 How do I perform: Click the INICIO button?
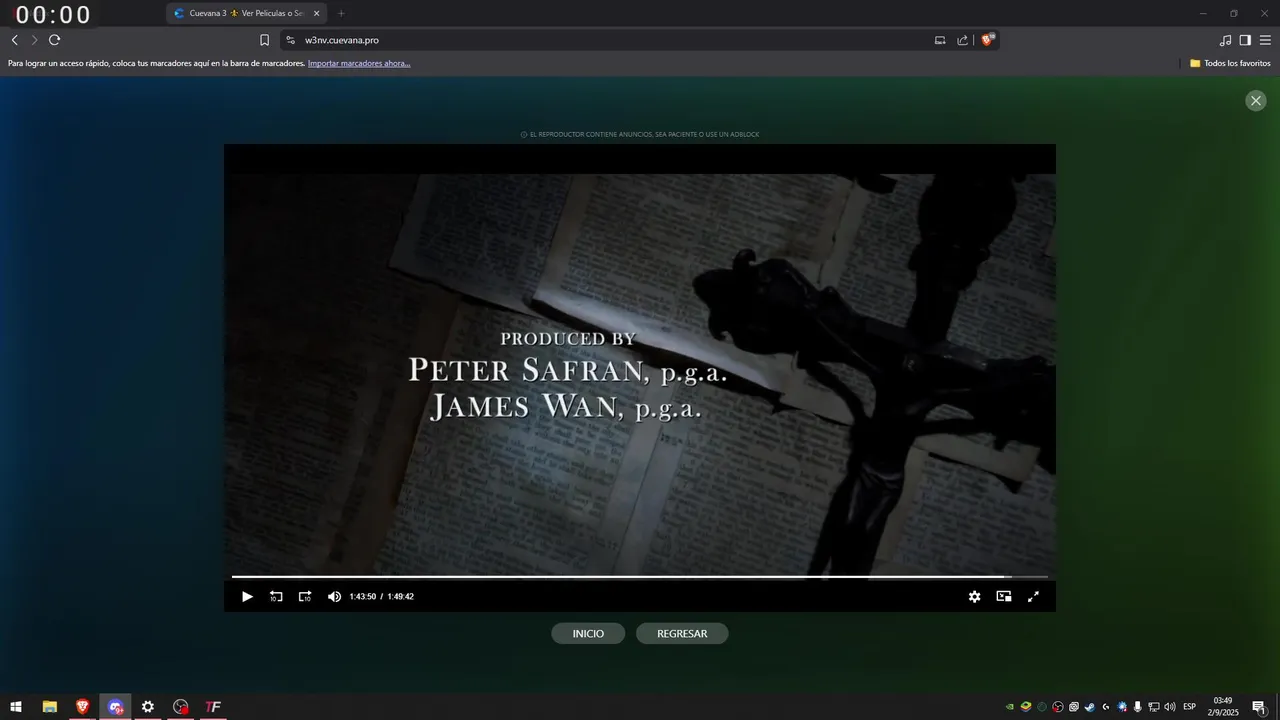[x=588, y=634]
